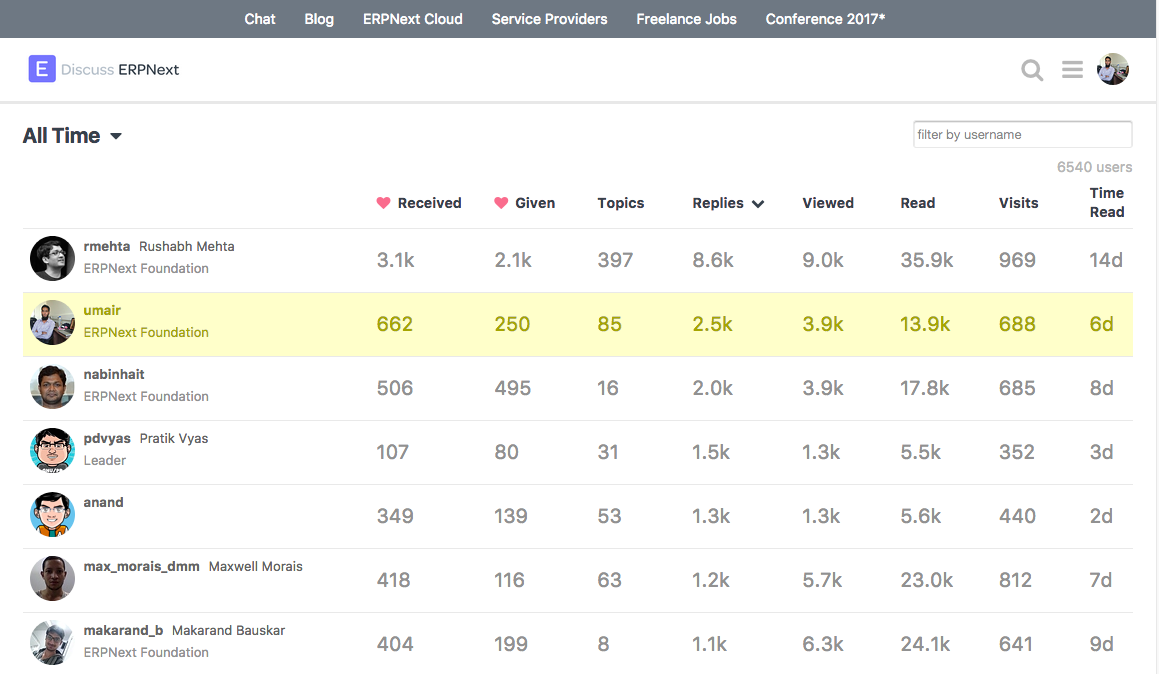Click the Pratik Vyas full name
1159x674 pixels.
click(x=174, y=438)
